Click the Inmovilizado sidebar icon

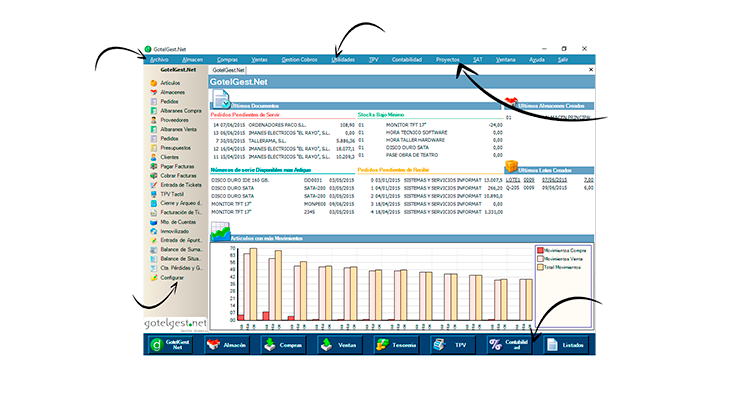click(153, 231)
